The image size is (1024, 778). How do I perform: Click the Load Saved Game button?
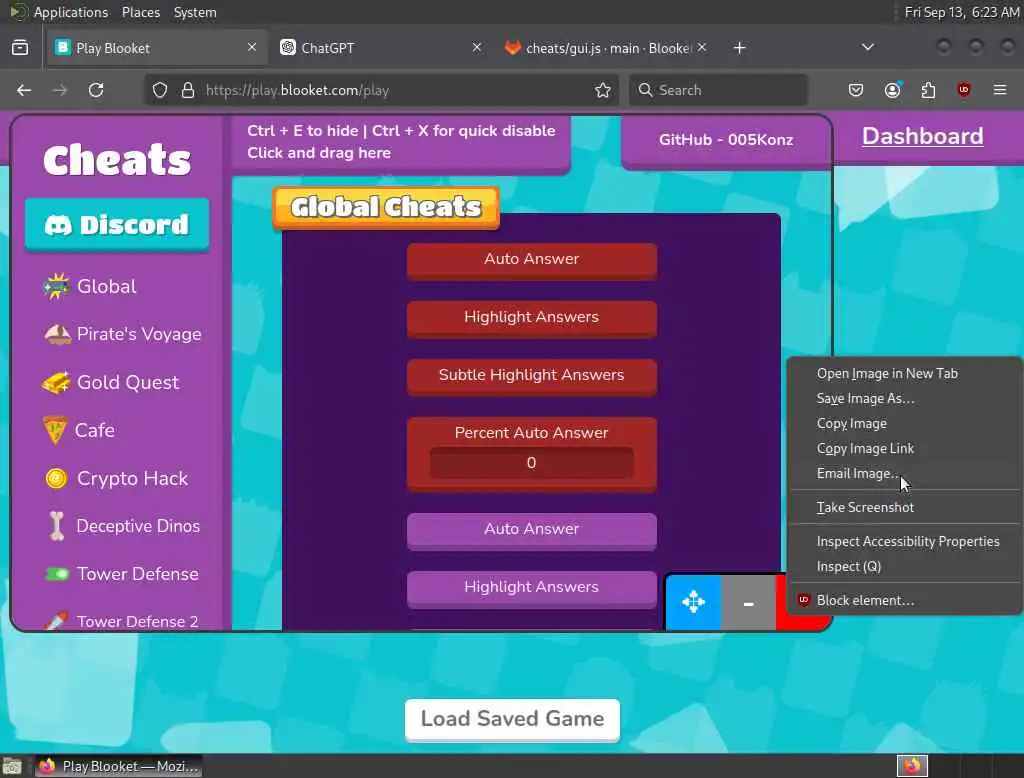click(x=512, y=719)
